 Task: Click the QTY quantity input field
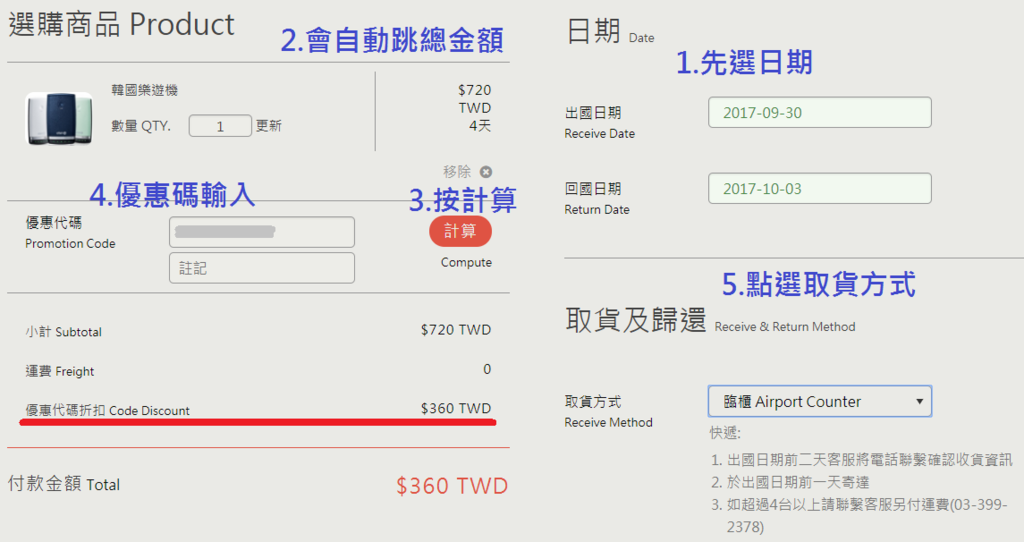pos(220,126)
